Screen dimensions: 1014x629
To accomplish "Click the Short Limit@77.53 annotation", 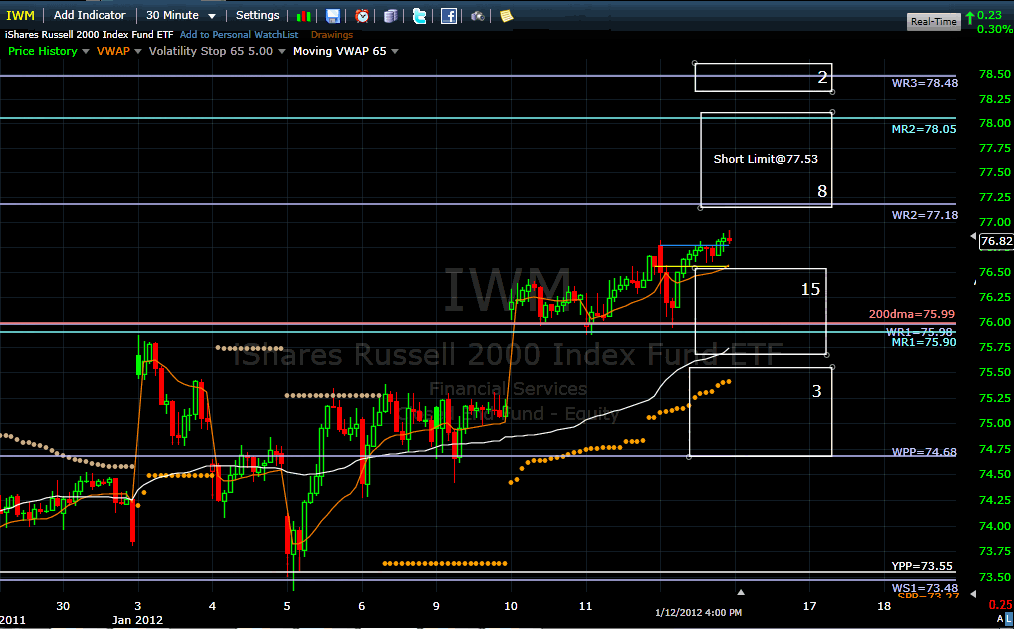I will (x=765, y=159).
